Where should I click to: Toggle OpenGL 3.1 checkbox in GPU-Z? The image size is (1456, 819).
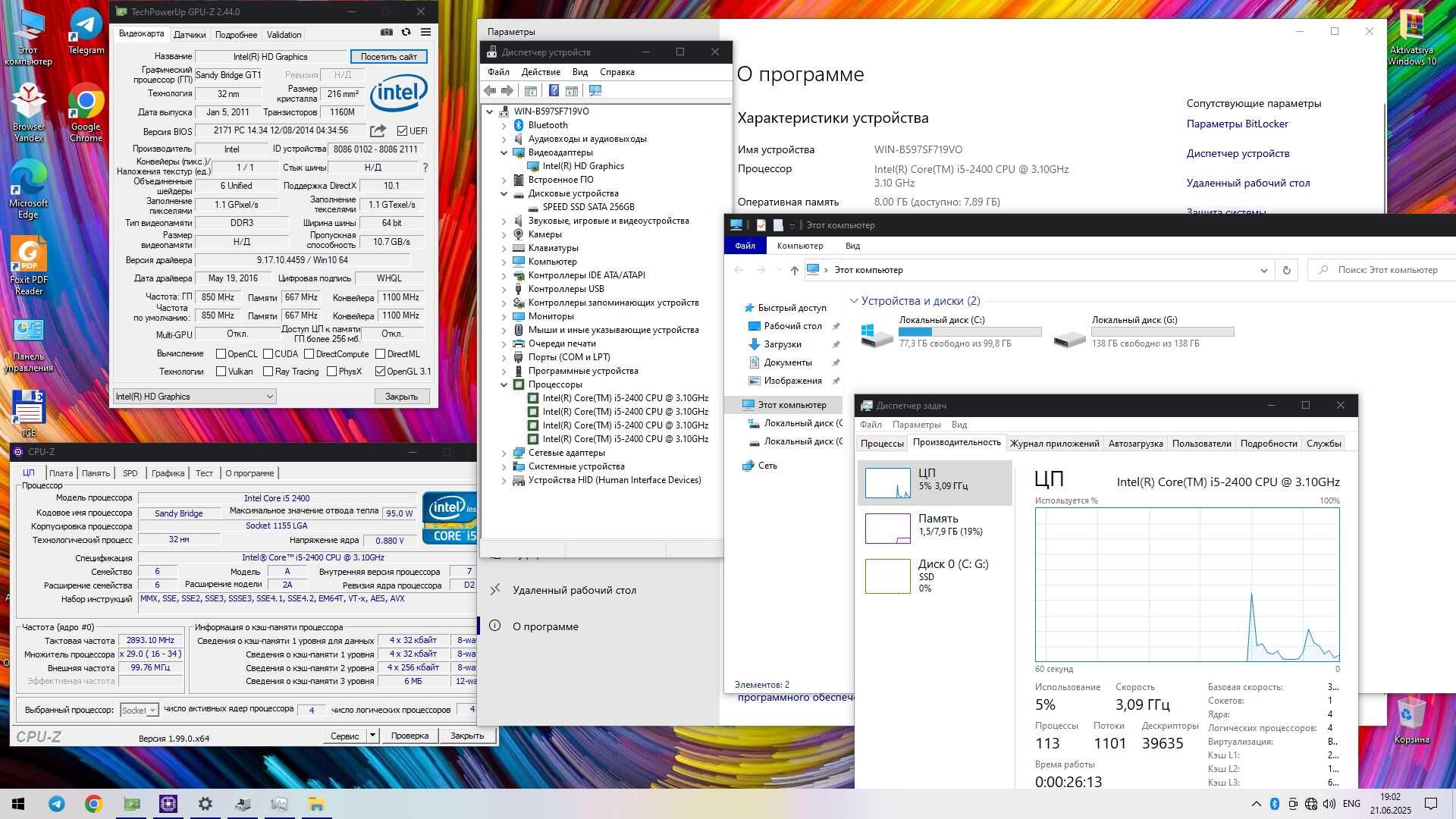click(x=381, y=372)
